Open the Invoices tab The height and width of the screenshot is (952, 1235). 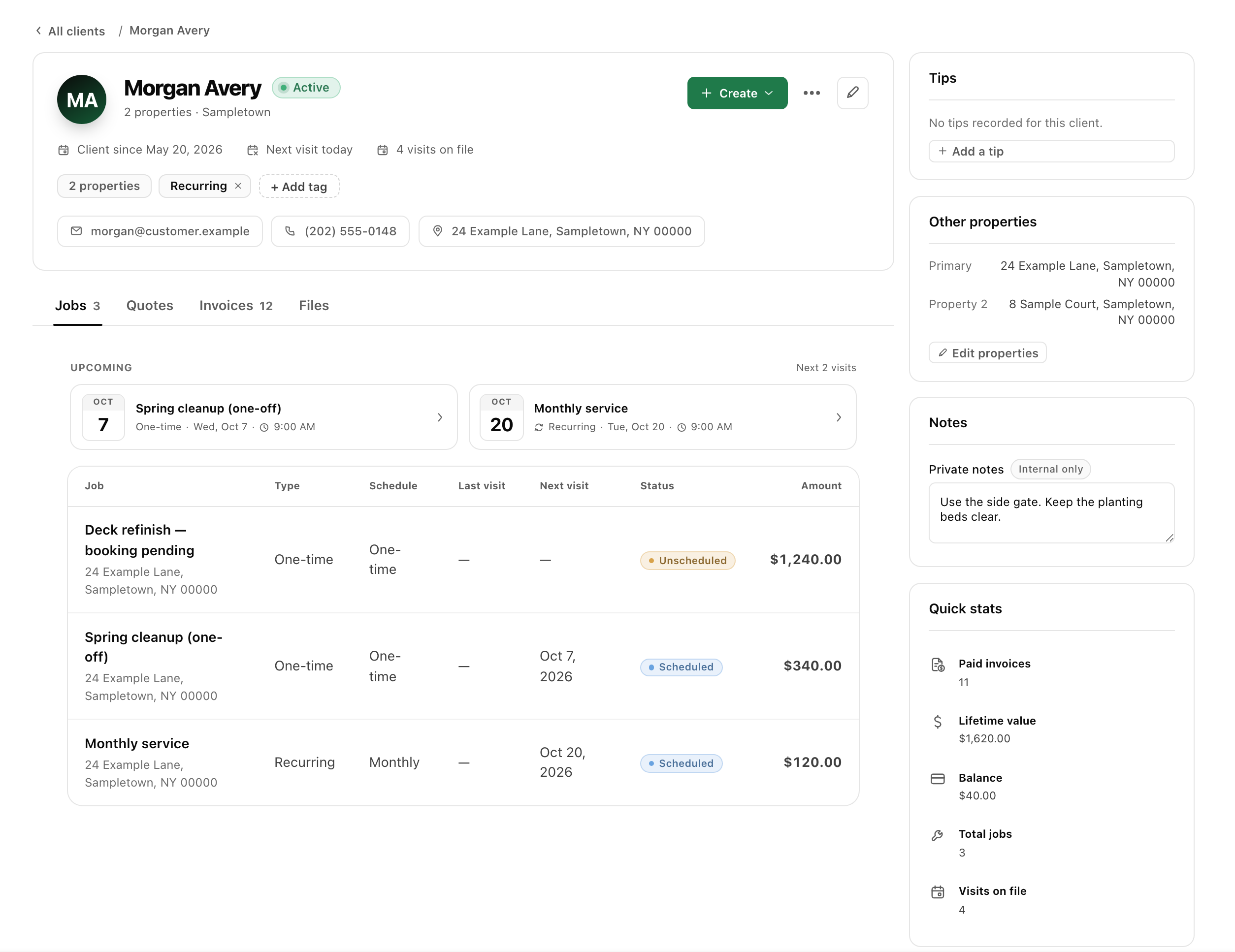click(x=236, y=306)
